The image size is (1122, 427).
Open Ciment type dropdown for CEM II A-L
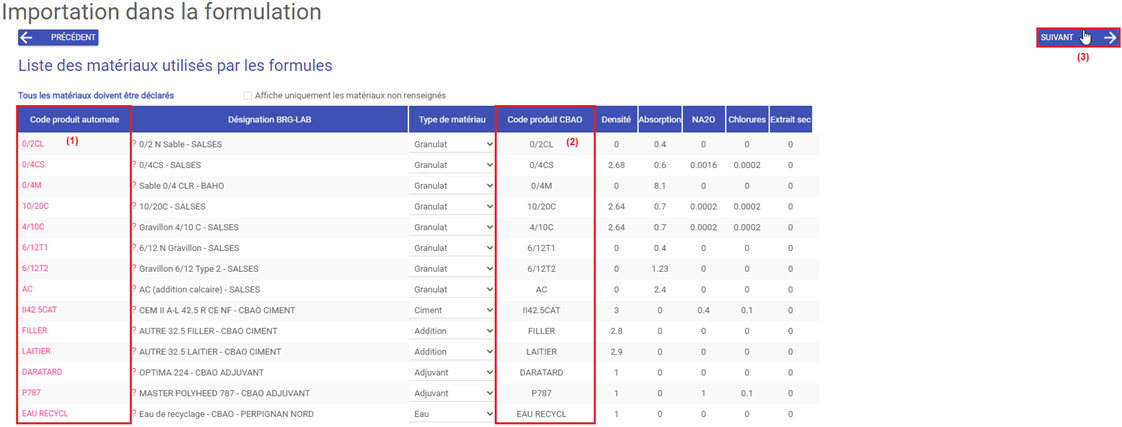pos(452,310)
